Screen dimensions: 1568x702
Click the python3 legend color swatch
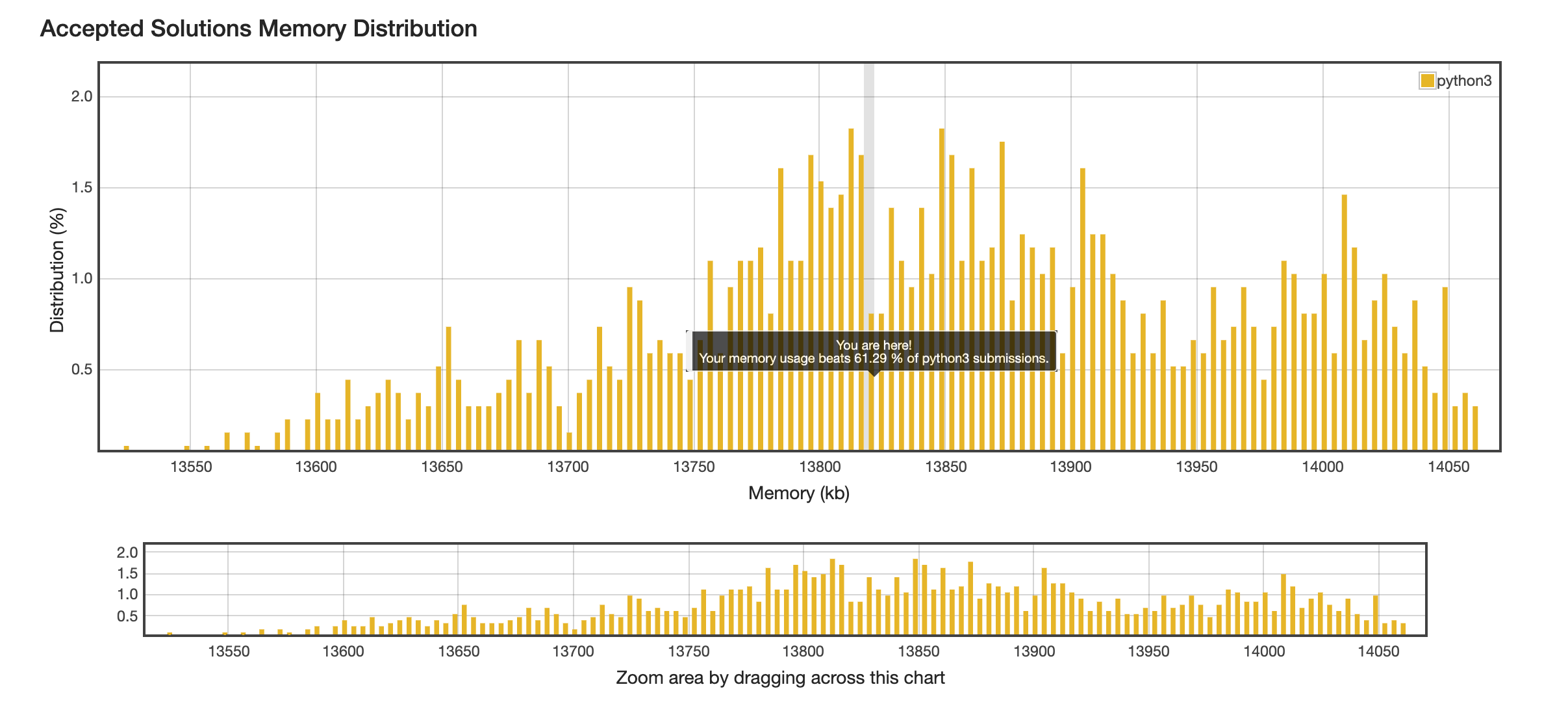coord(1427,81)
